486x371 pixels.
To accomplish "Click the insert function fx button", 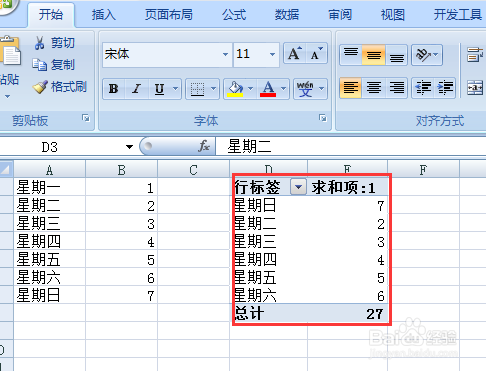I will click(204, 146).
